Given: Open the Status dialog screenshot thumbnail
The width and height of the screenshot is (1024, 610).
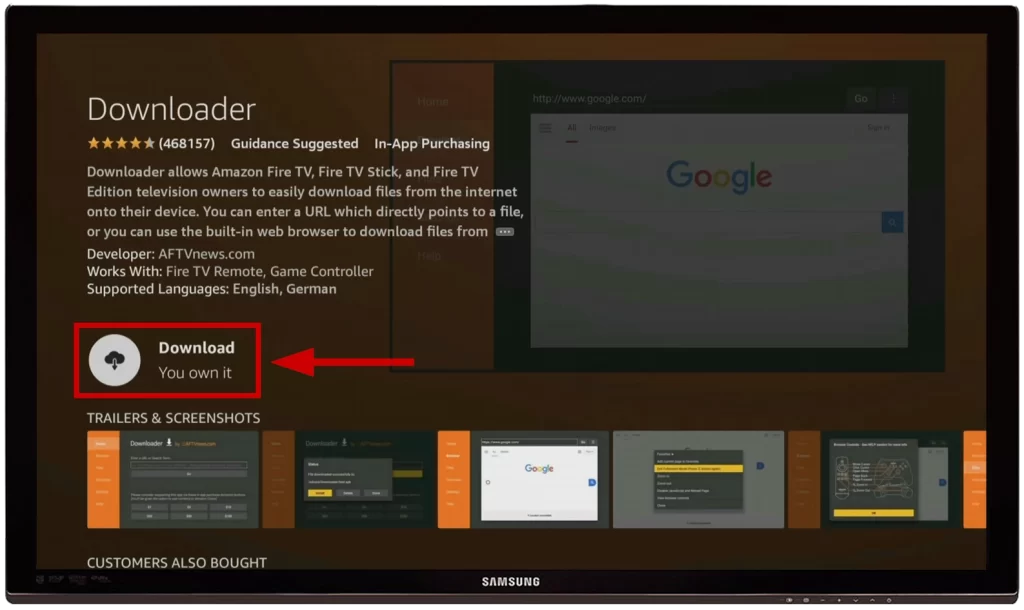Looking at the screenshot, I should click(349, 479).
